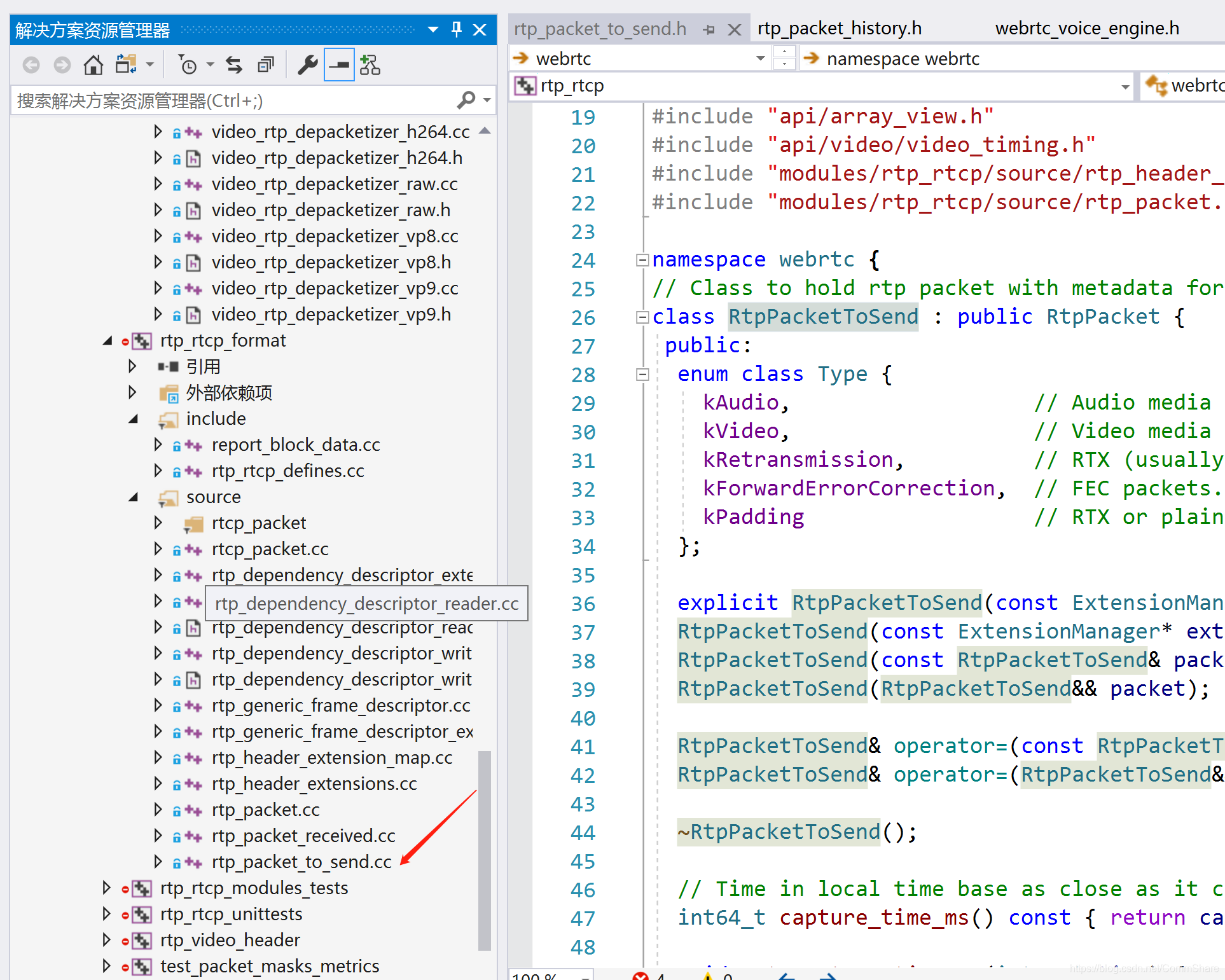The height and width of the screenshot is (980, 1225).
Task: Open the class diagram view icon
Action: (370, 65)
